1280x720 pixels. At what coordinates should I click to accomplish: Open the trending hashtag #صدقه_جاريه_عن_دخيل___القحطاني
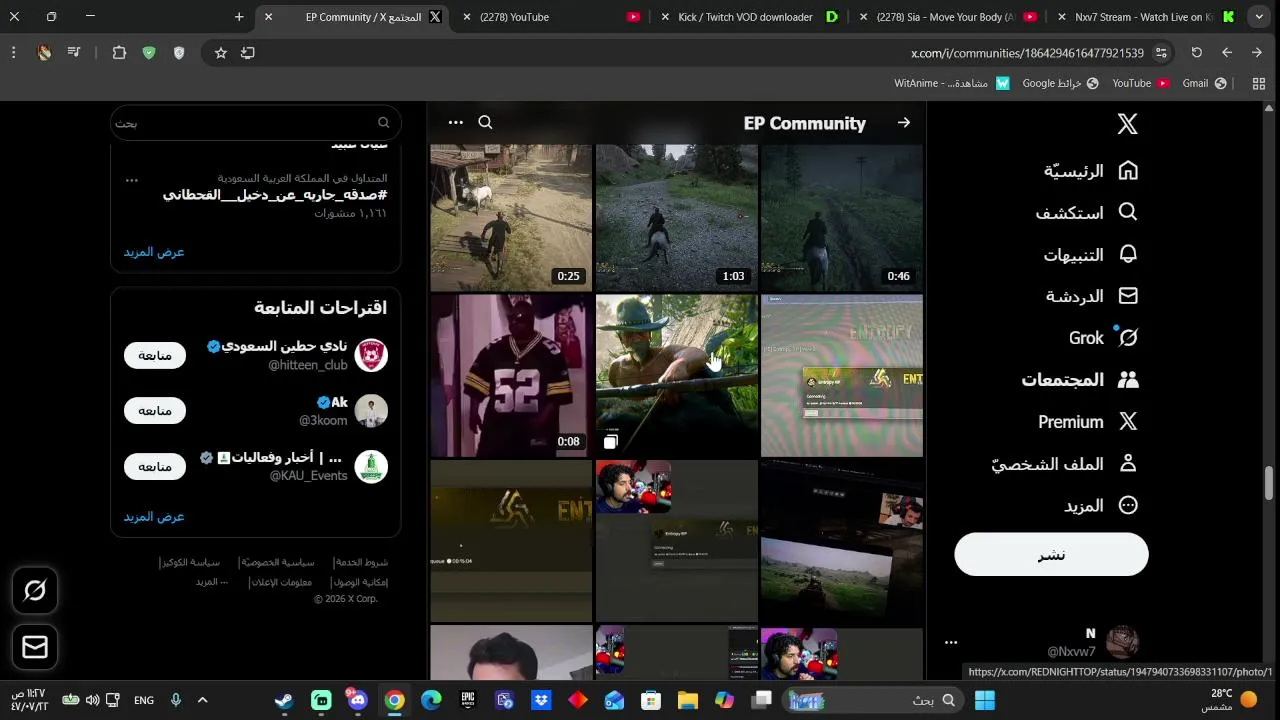click(x=275, y=195)
